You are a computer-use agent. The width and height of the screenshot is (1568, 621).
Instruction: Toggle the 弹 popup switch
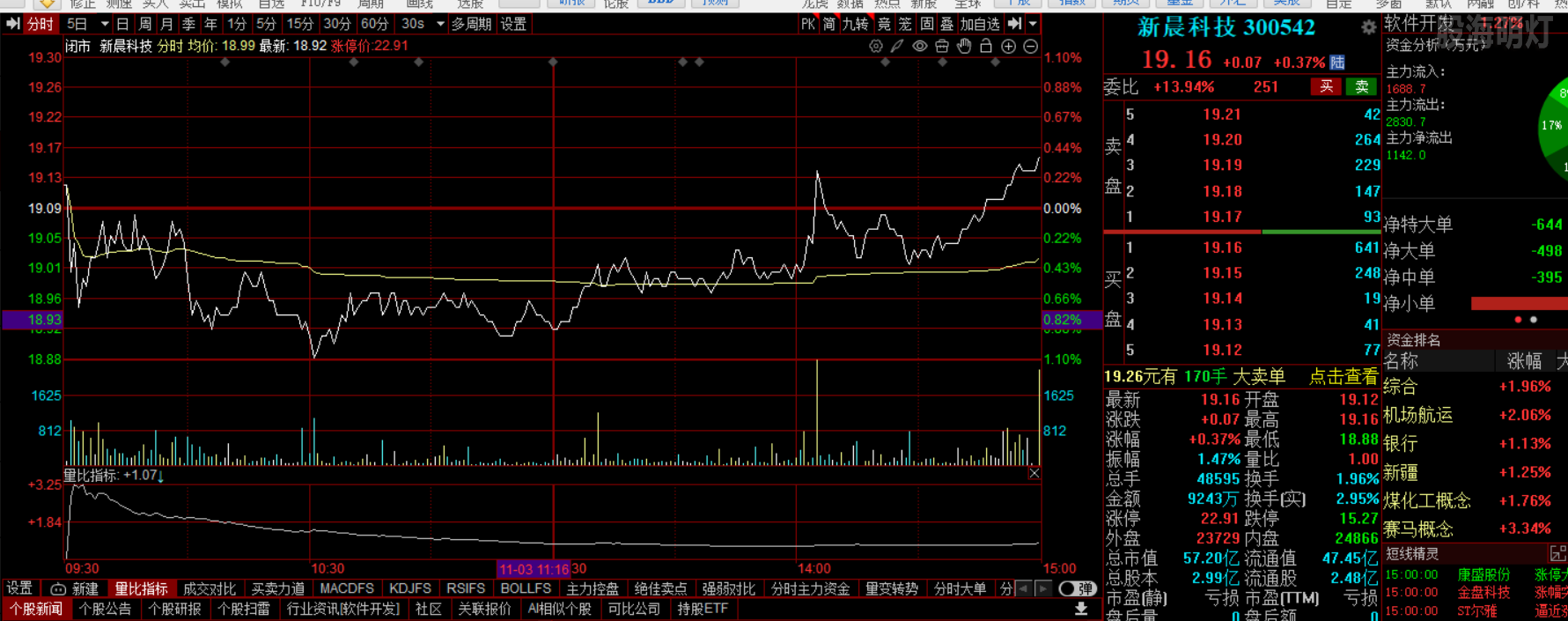pos(1077,588)
